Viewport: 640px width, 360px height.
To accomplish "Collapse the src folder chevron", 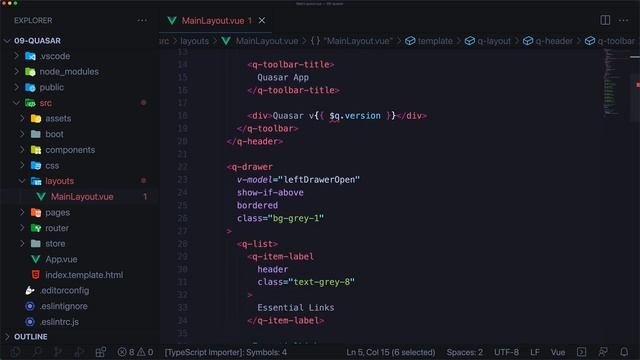I will pos(16,103).
